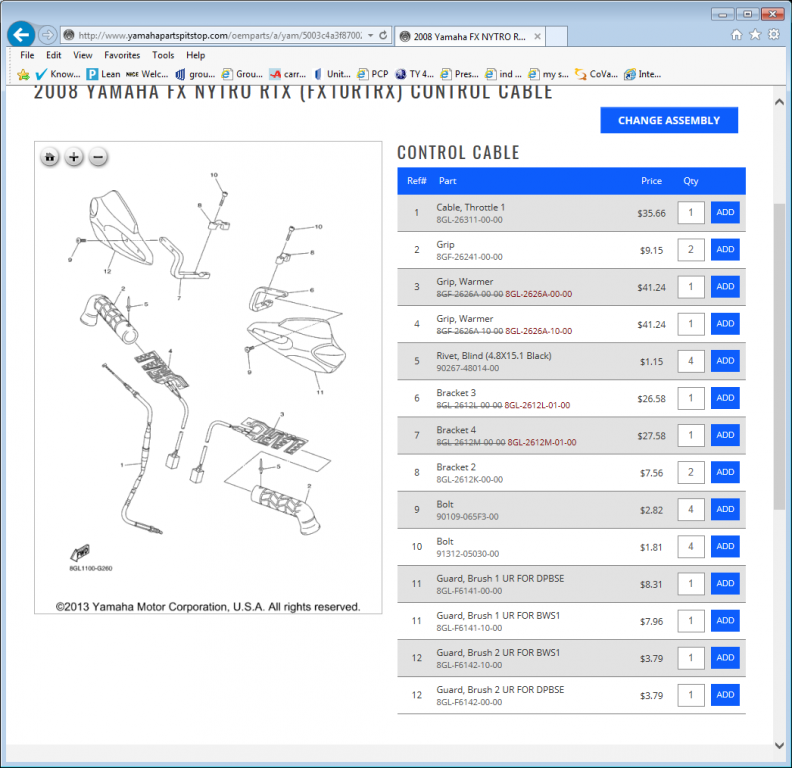792x768 pixels.
Task: Open the Inte... bookmark
Action: 642,74
